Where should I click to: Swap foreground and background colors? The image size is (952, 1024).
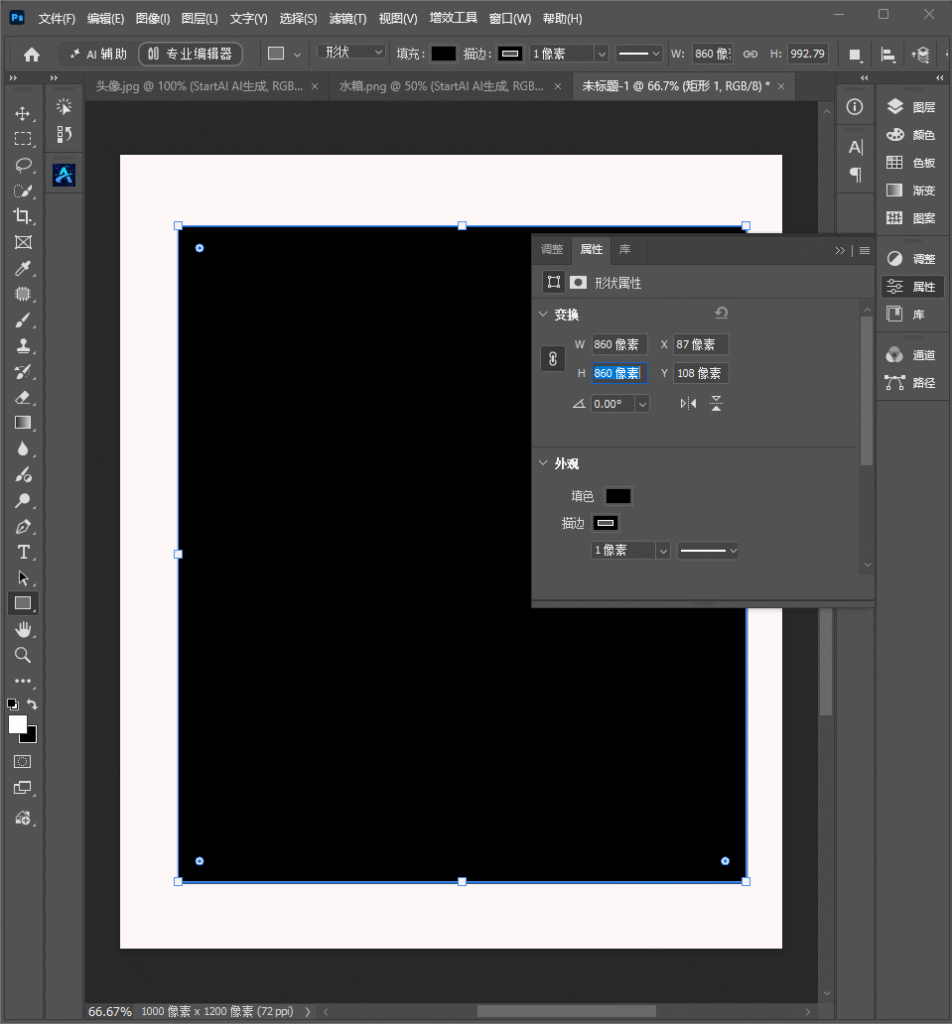tap(32, 704)
